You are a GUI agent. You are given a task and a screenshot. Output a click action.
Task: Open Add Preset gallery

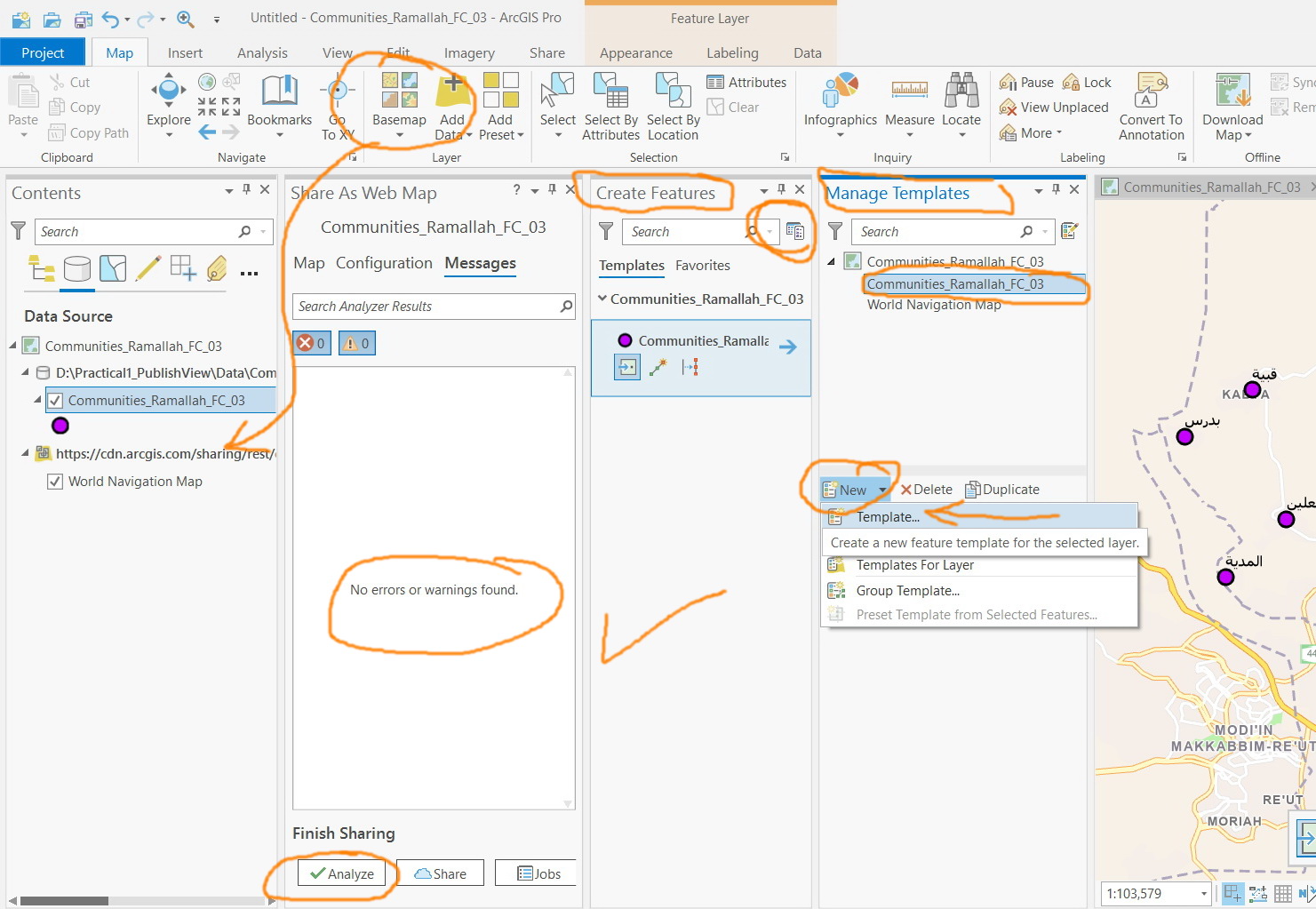click(501, 106)
